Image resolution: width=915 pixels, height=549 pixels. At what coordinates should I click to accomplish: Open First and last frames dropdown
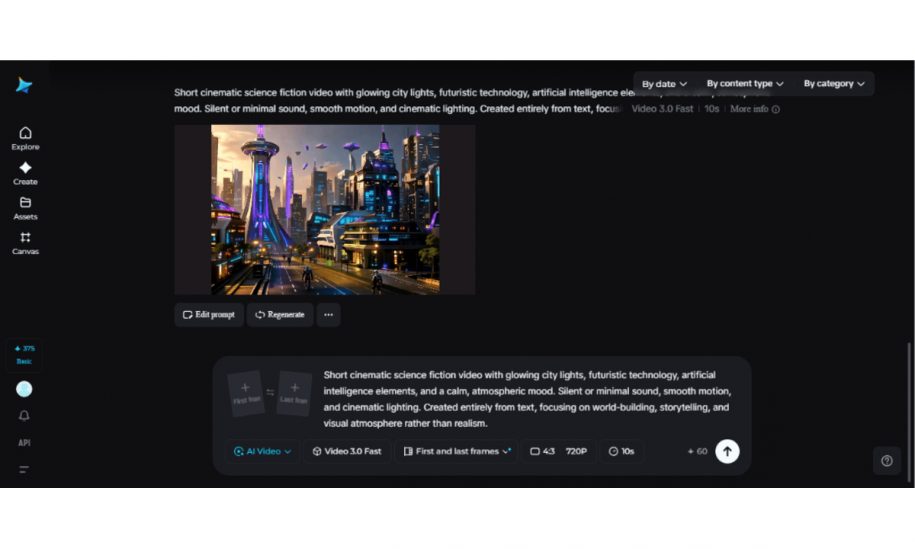(x=456, y=451)
